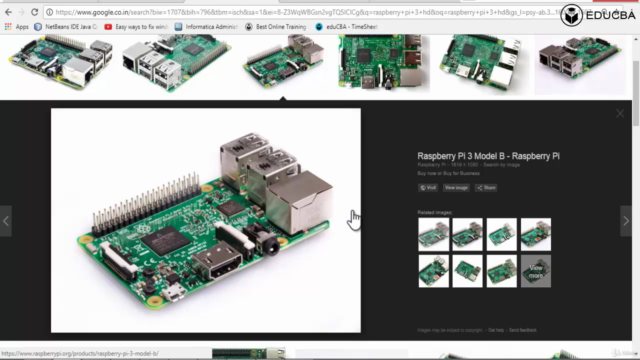Click the Share button
This screenshot has width=640, height=360.
click(x=486, y=188)
